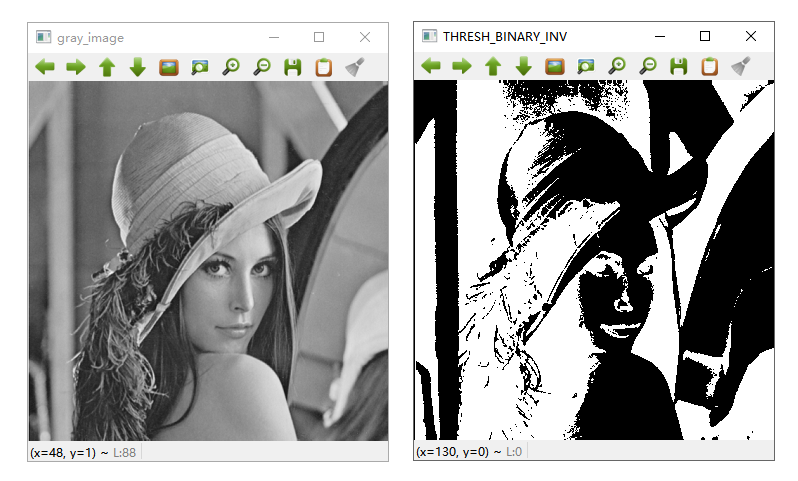Minimize the gray_image window
Image resolution: width=798 pixels, height=481 pixels.
pos(274,37)
